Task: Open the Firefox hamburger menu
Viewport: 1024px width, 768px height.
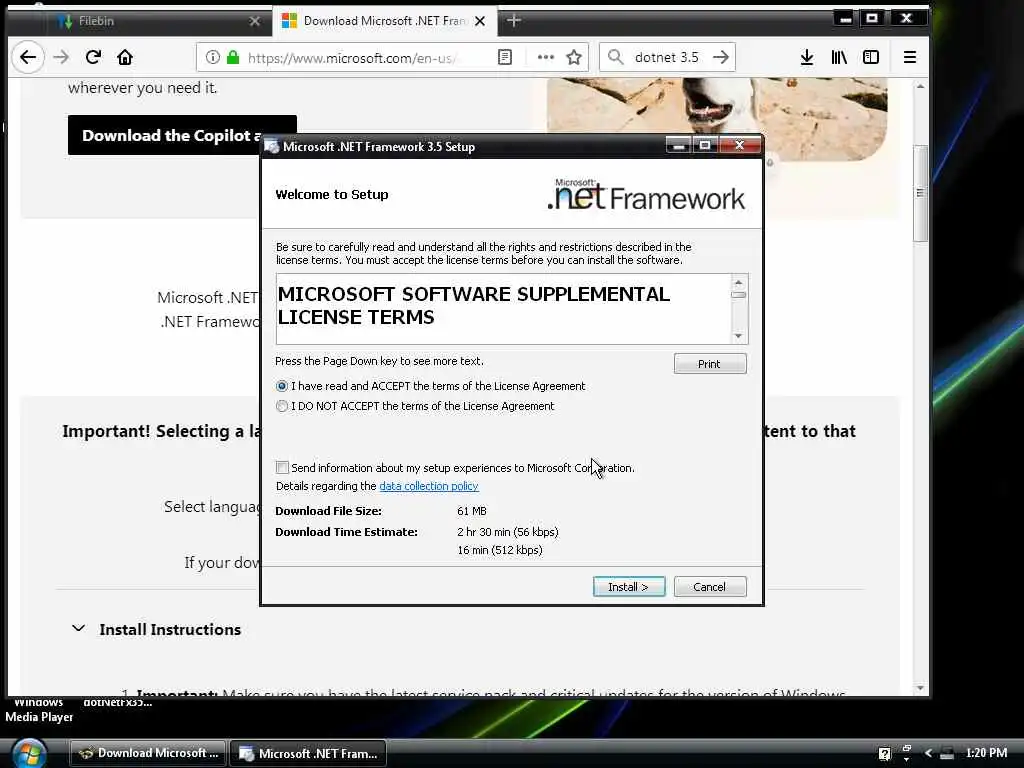Action: pyautogui.click(x=910, y=57)
